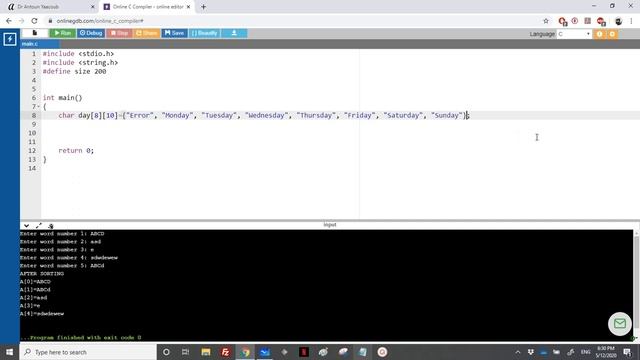Open the Windows Start menu
Image resolution: width=640 pixels, height=360 pixels.
click(x=9, y=352)
